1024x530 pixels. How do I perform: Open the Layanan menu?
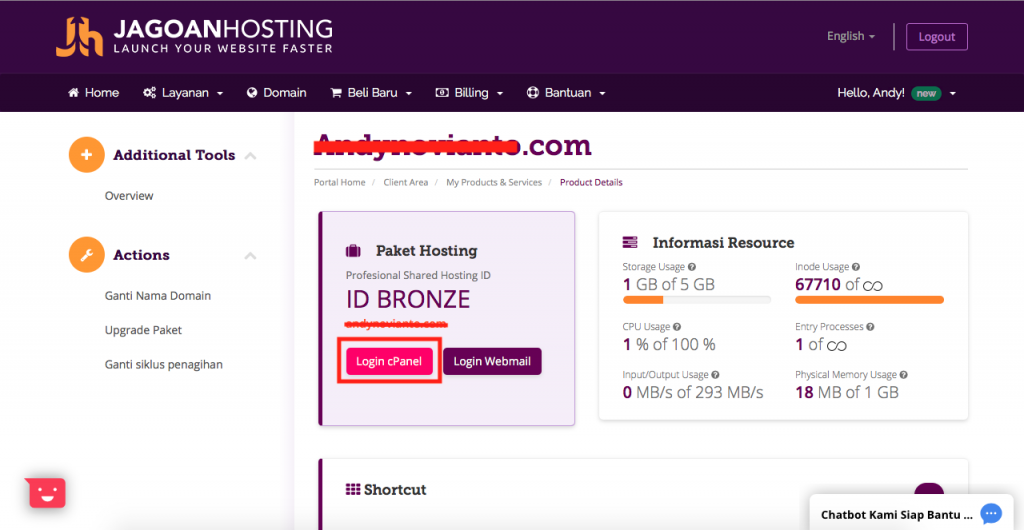click(x=184, y=93)
